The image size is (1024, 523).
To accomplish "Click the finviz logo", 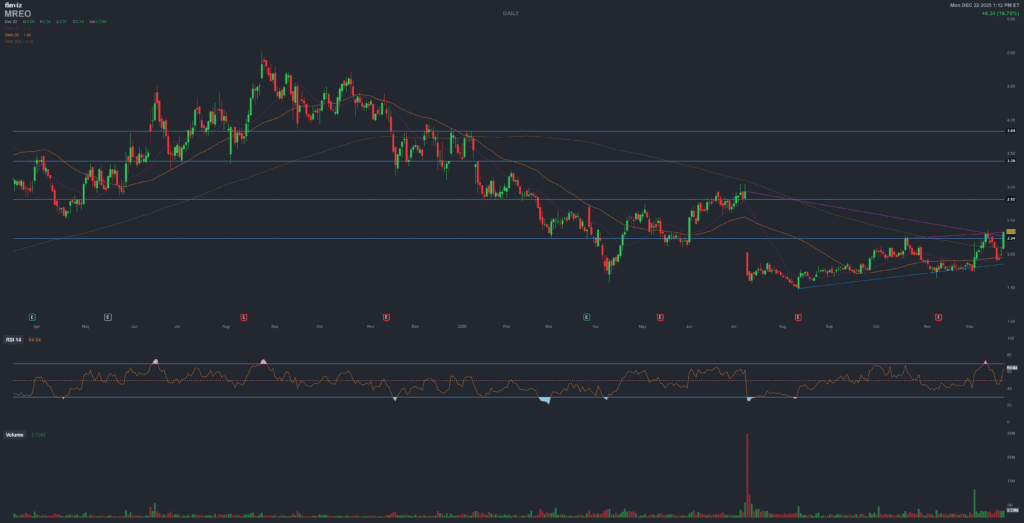I will pyautogui.click(x=12, y=6).
